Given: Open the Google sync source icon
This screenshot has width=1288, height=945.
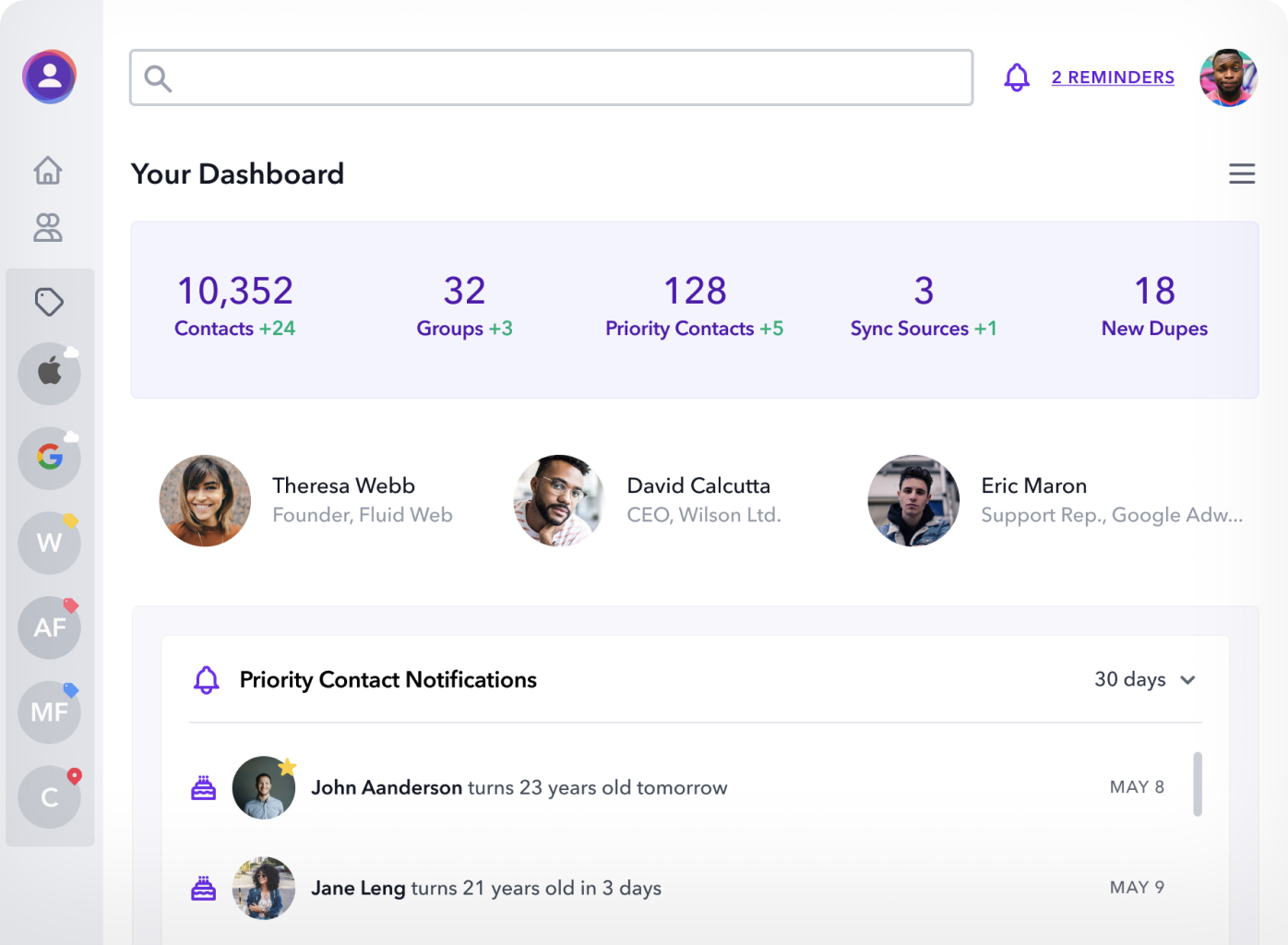Looking at the screenshot, I should [x=50, y=457].
